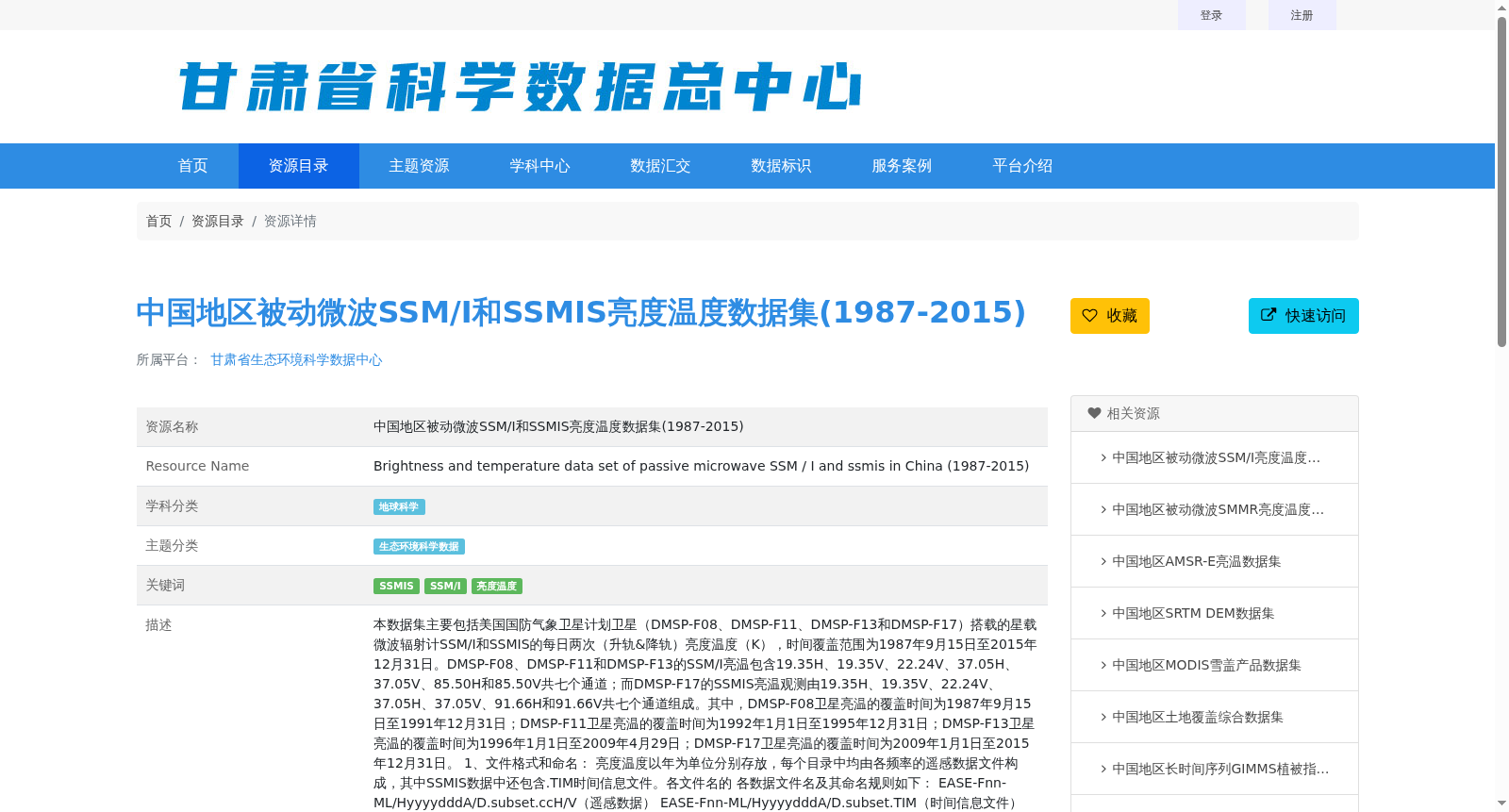Click the 生态环境科学数据 theme tag
1509x812 pixels.
point(419,546)
